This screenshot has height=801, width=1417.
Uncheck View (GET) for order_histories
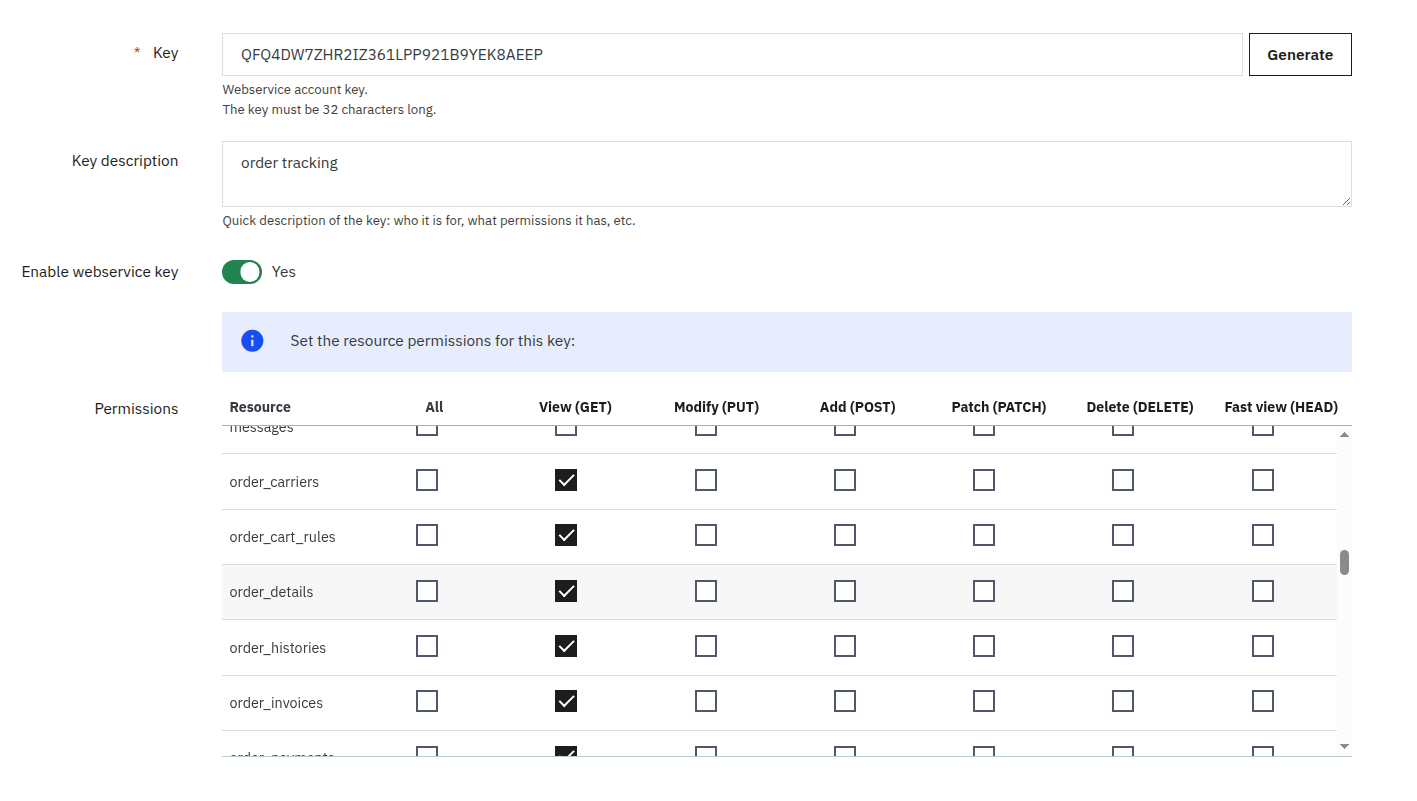566,646
